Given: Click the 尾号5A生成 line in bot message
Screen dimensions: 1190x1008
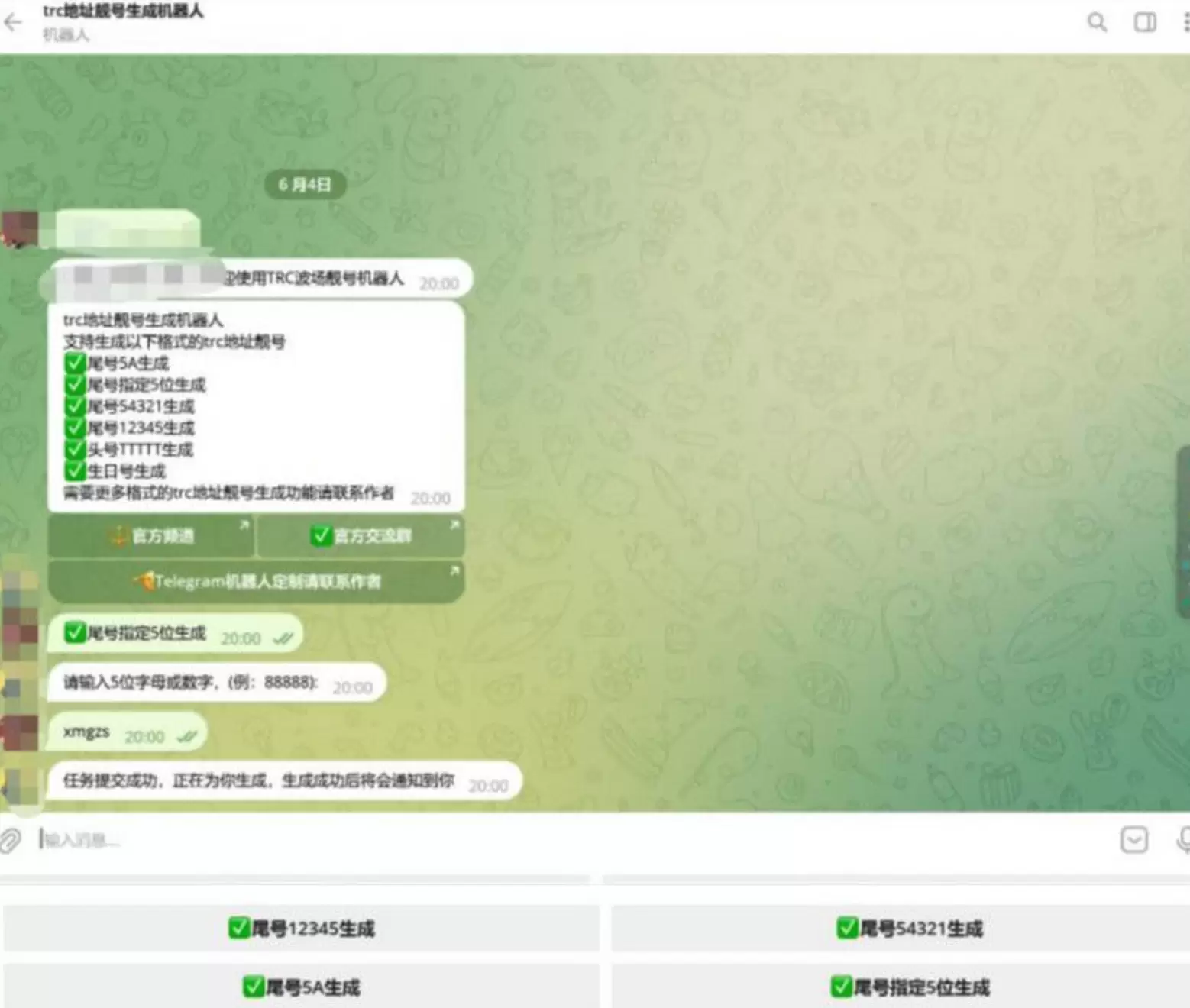Looking at the screenshot, I should point(117,363).
